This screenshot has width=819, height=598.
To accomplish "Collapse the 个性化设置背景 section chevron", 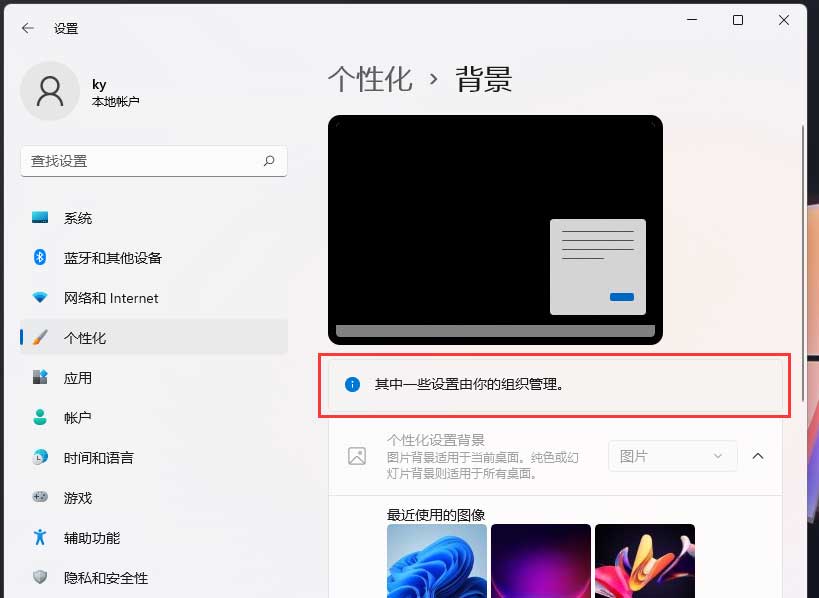I will point(757,456).
